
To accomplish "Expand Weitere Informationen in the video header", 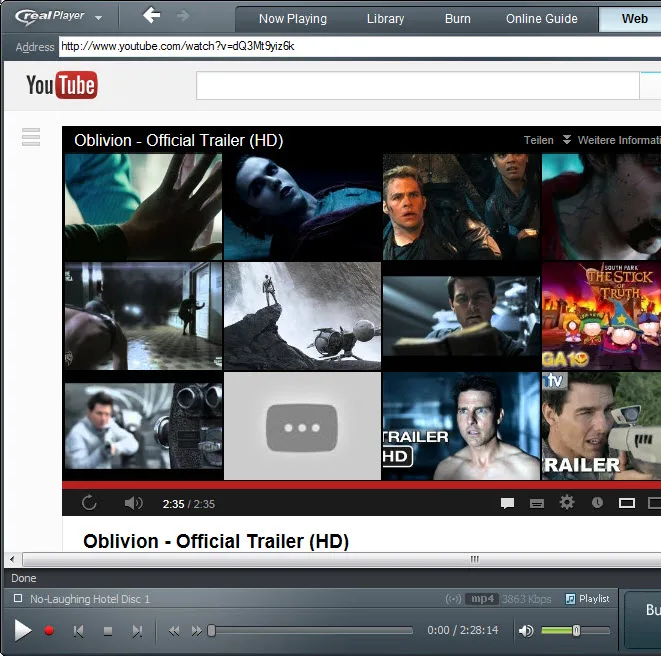I will click(x=613, y=140).
